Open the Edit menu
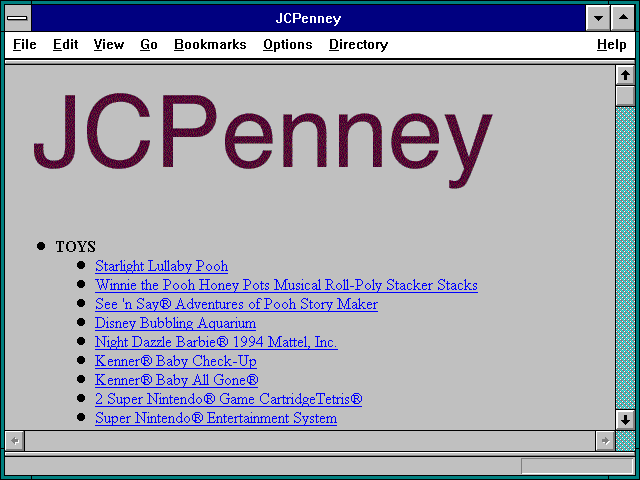 (65, 44)
